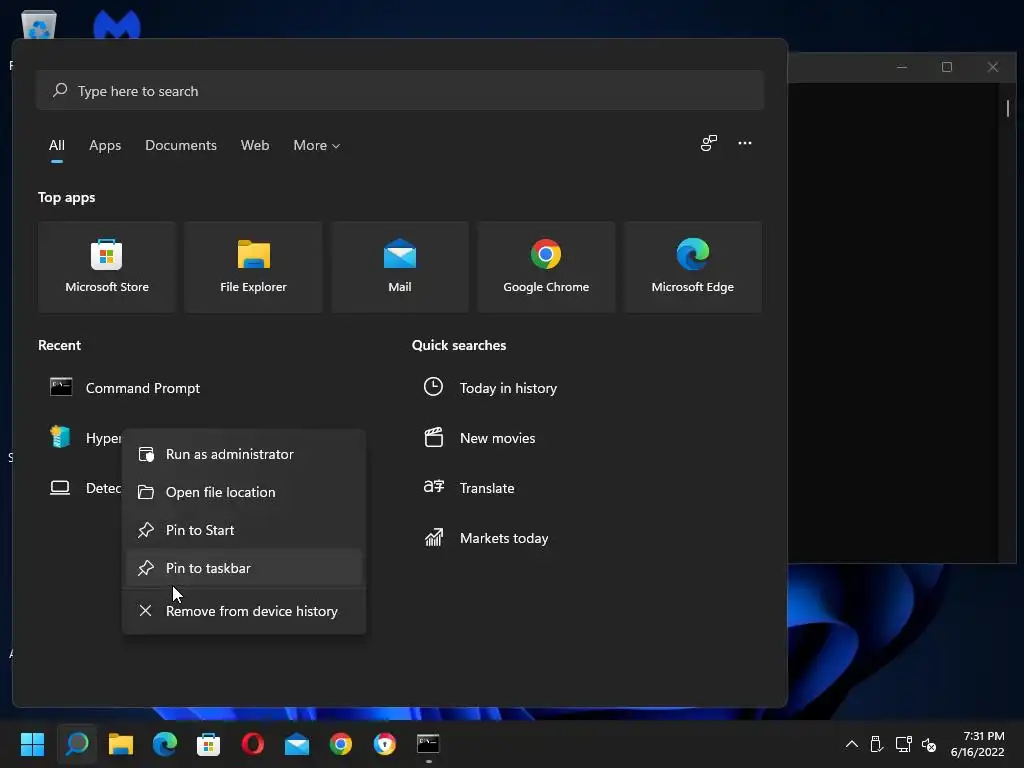Select Pin to taskbar
Image resolution: width=1024 pixels, height=768 pixels.
[x=244, y=568]
